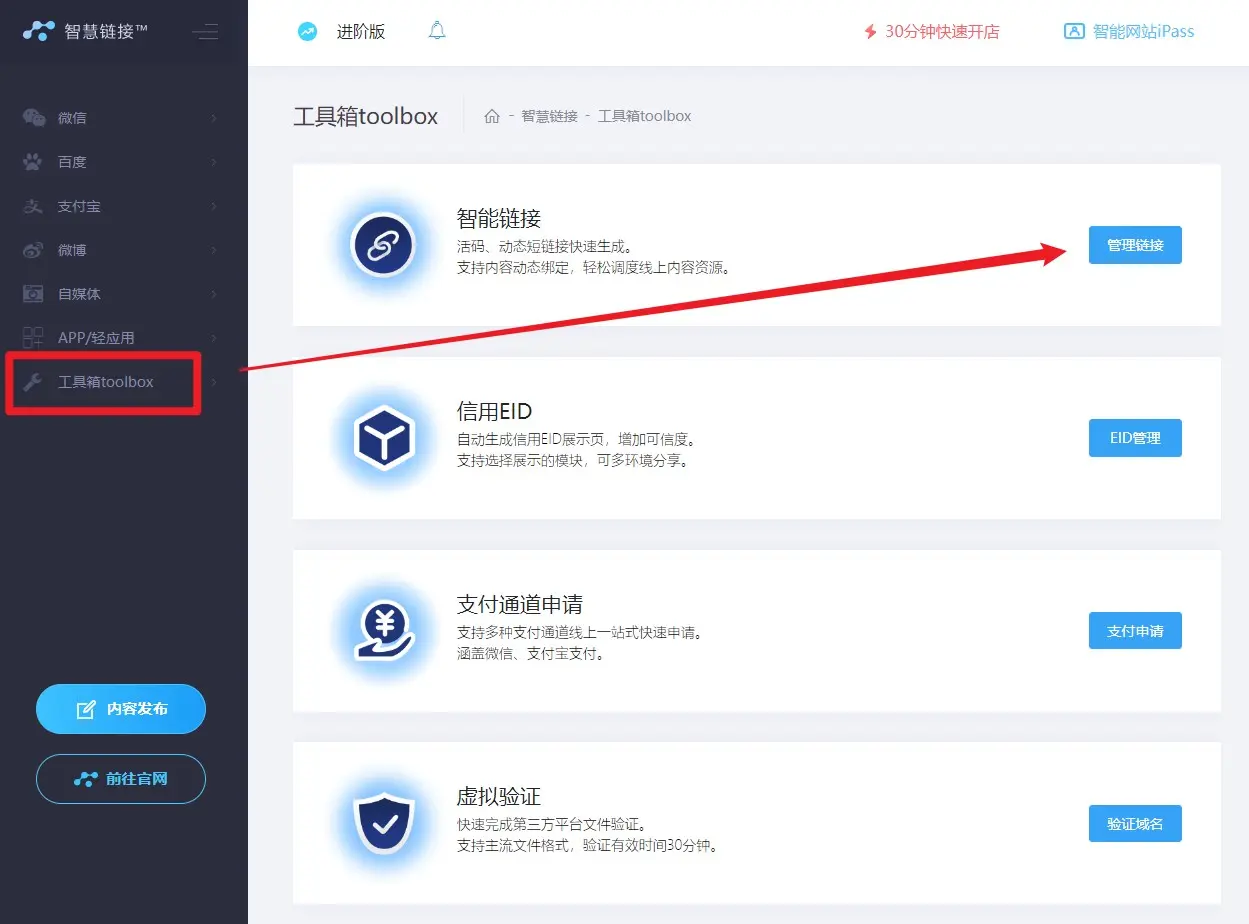Click the 管理链接 button
1249x924 pixels.
[1134, 245]
